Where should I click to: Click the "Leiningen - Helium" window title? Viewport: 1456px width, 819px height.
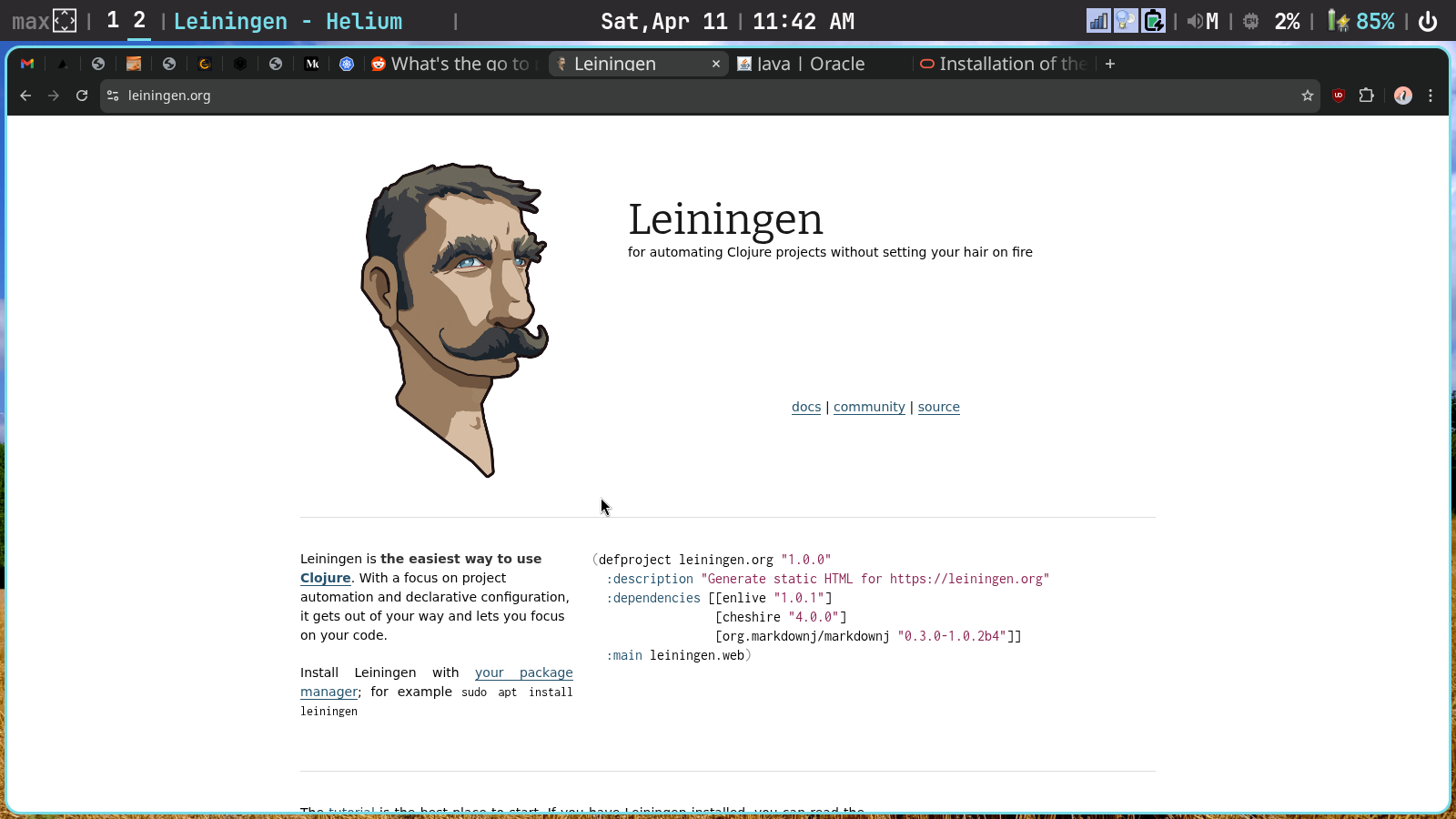(x=288, y=21)
